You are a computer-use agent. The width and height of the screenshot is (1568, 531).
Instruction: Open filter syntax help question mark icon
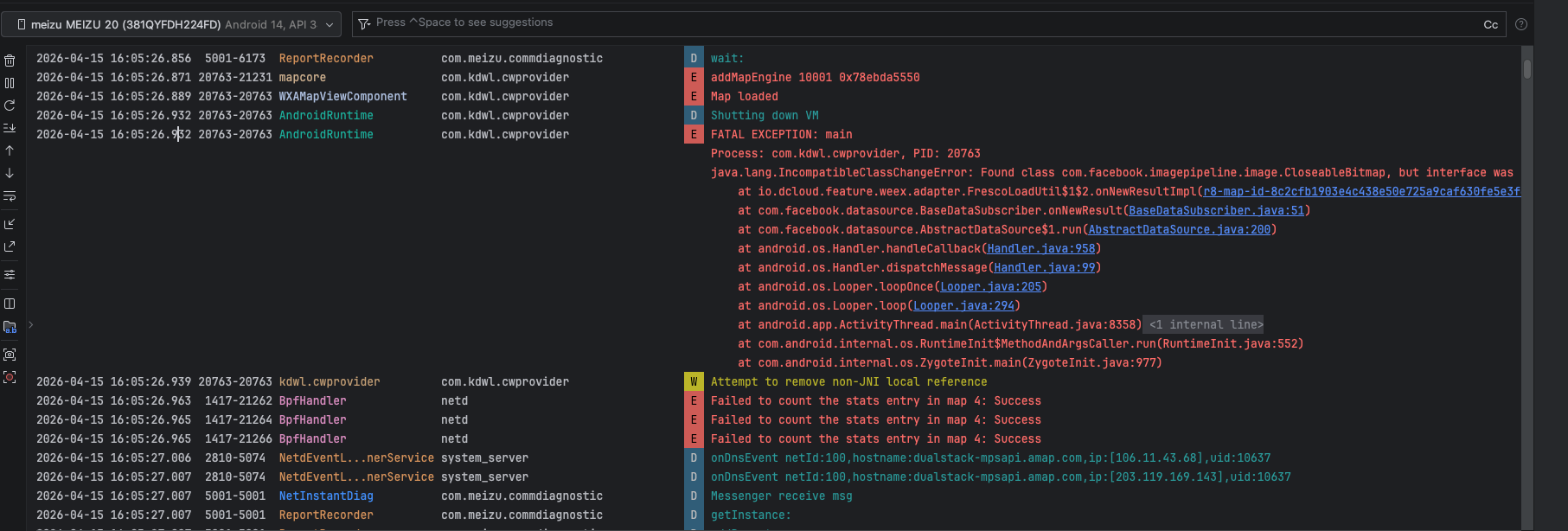click(1521, 24)
